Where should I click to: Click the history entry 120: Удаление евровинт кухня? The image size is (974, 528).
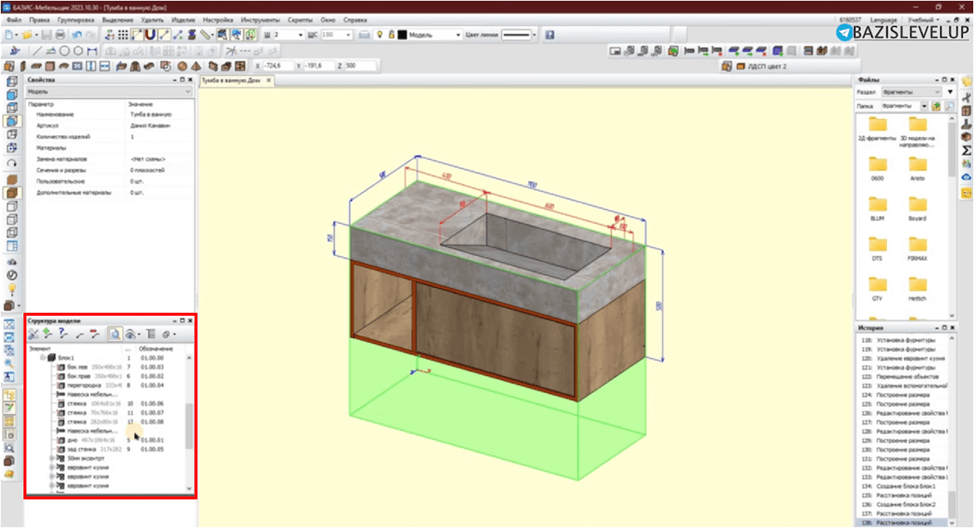click(904, 358)
